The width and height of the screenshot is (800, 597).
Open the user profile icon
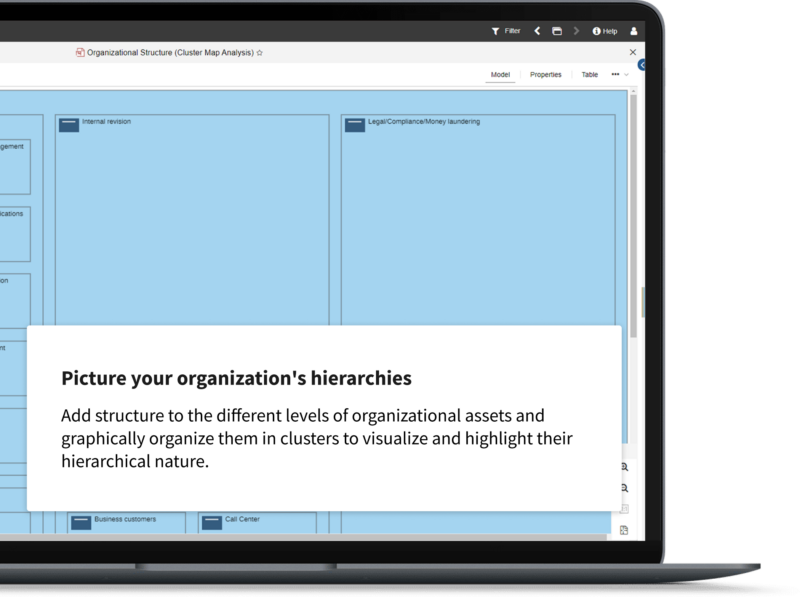point(634,31)
